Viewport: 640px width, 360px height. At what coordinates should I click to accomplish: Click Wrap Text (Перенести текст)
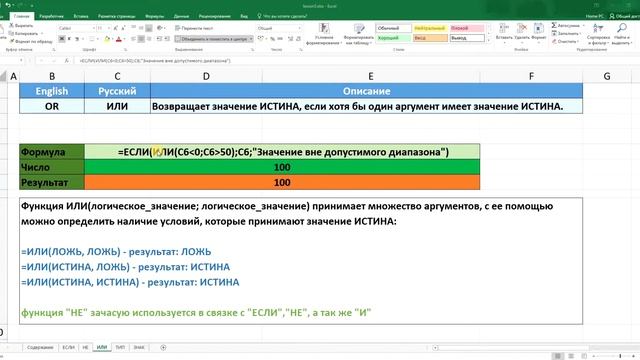[194, 28]
